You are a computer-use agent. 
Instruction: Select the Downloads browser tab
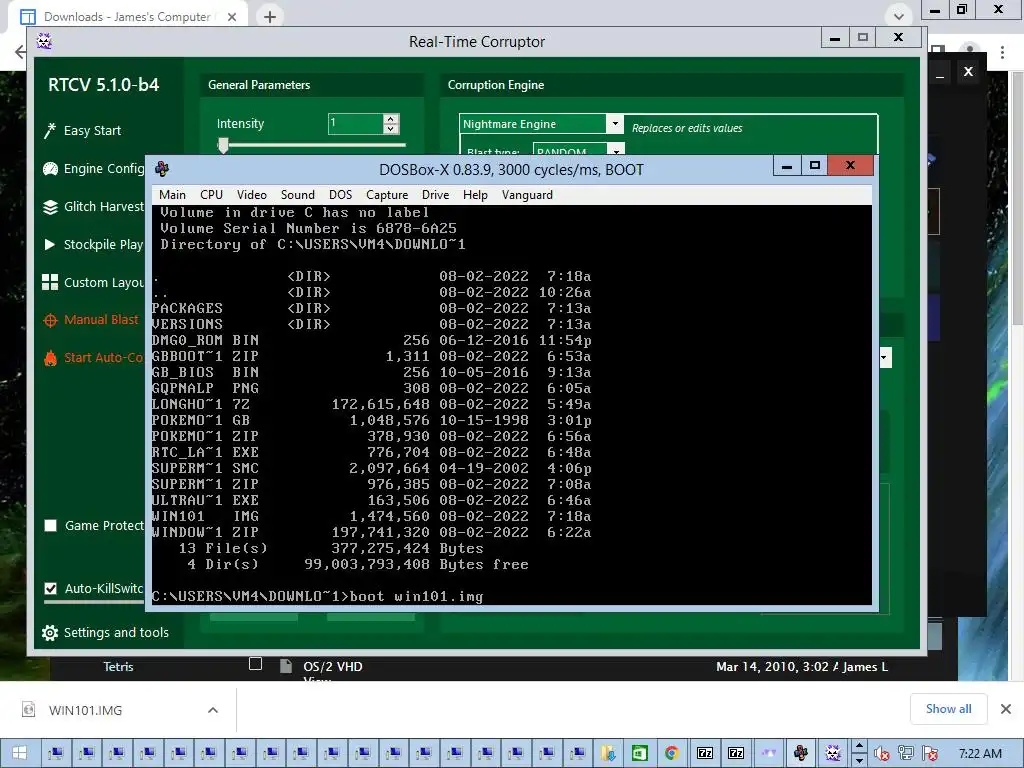(x=127, y=17)
